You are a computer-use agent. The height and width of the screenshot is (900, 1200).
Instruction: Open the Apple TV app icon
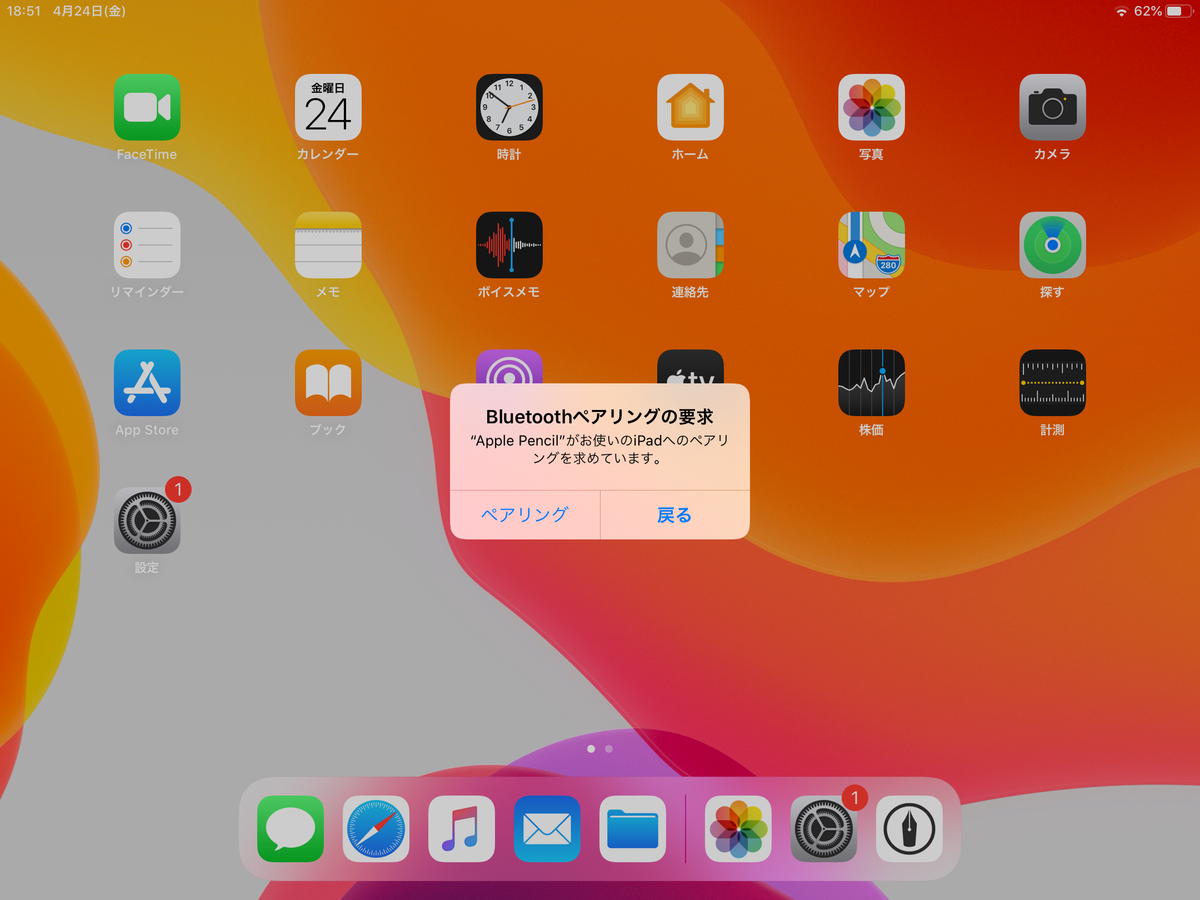(x=690, y=366)
